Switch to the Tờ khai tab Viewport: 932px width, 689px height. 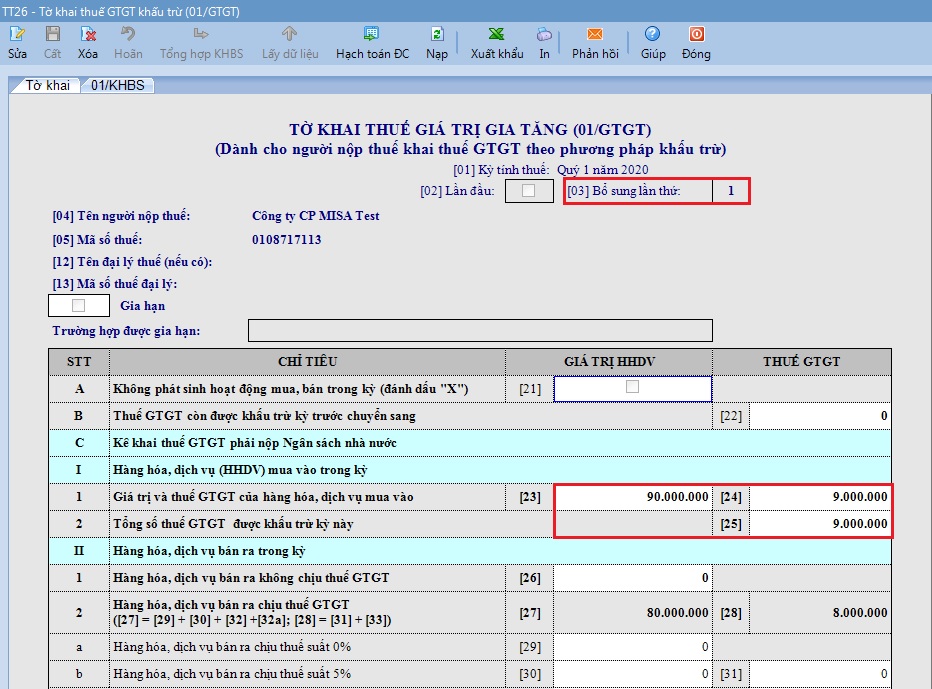click(x=47, y=86)
